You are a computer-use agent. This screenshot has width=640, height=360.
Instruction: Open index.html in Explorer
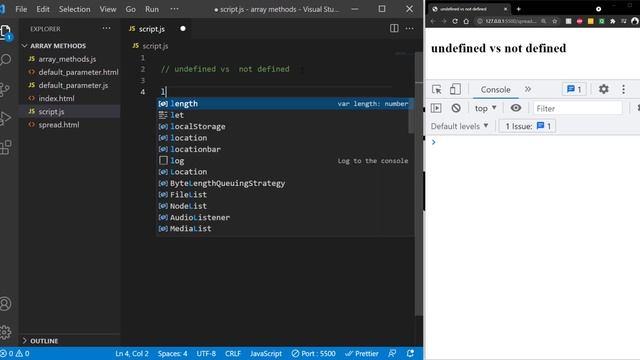point(56,98)
